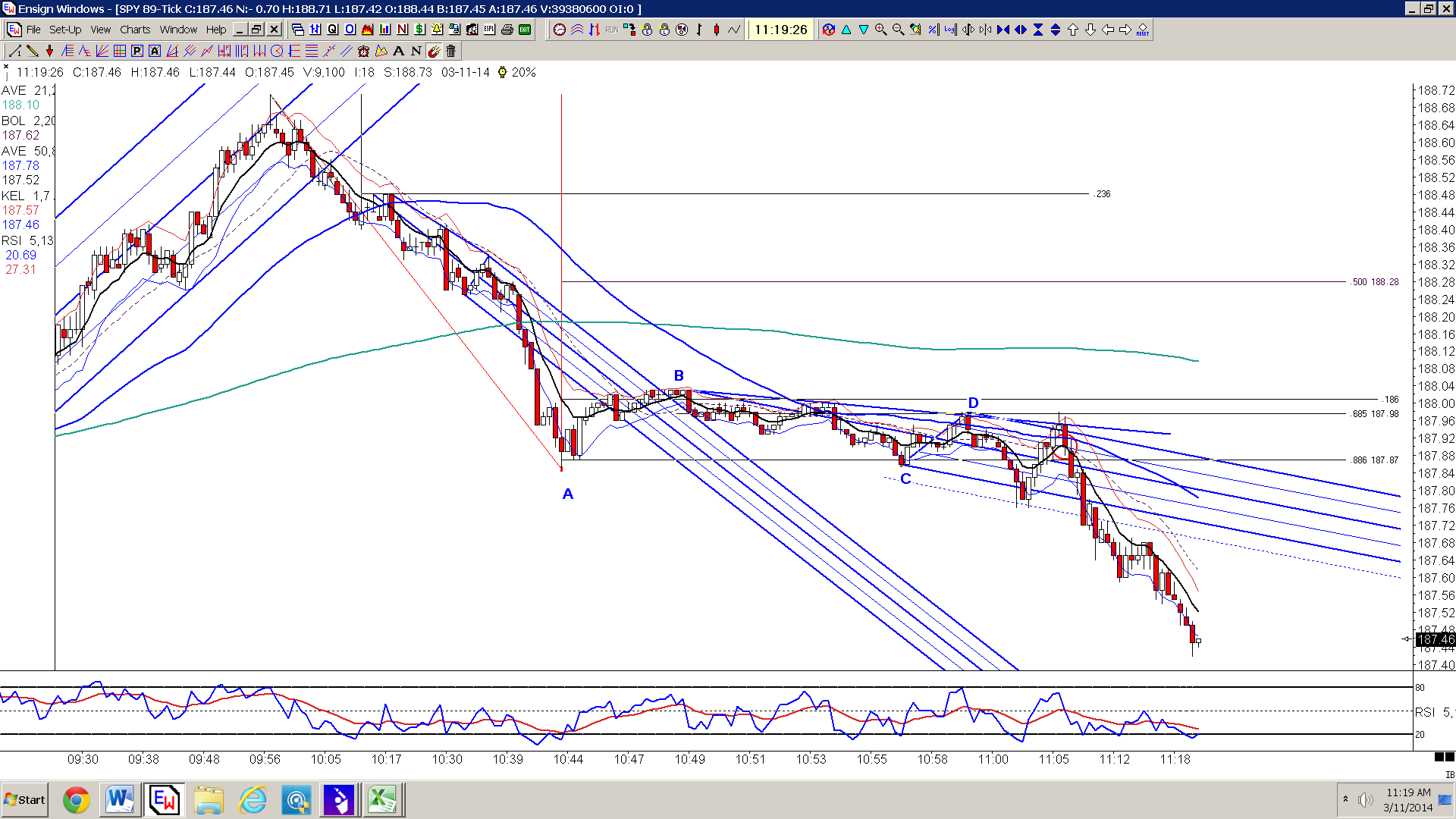Click the cascade windows icon
Screen dimensions: 1456x819
[297, 30]
